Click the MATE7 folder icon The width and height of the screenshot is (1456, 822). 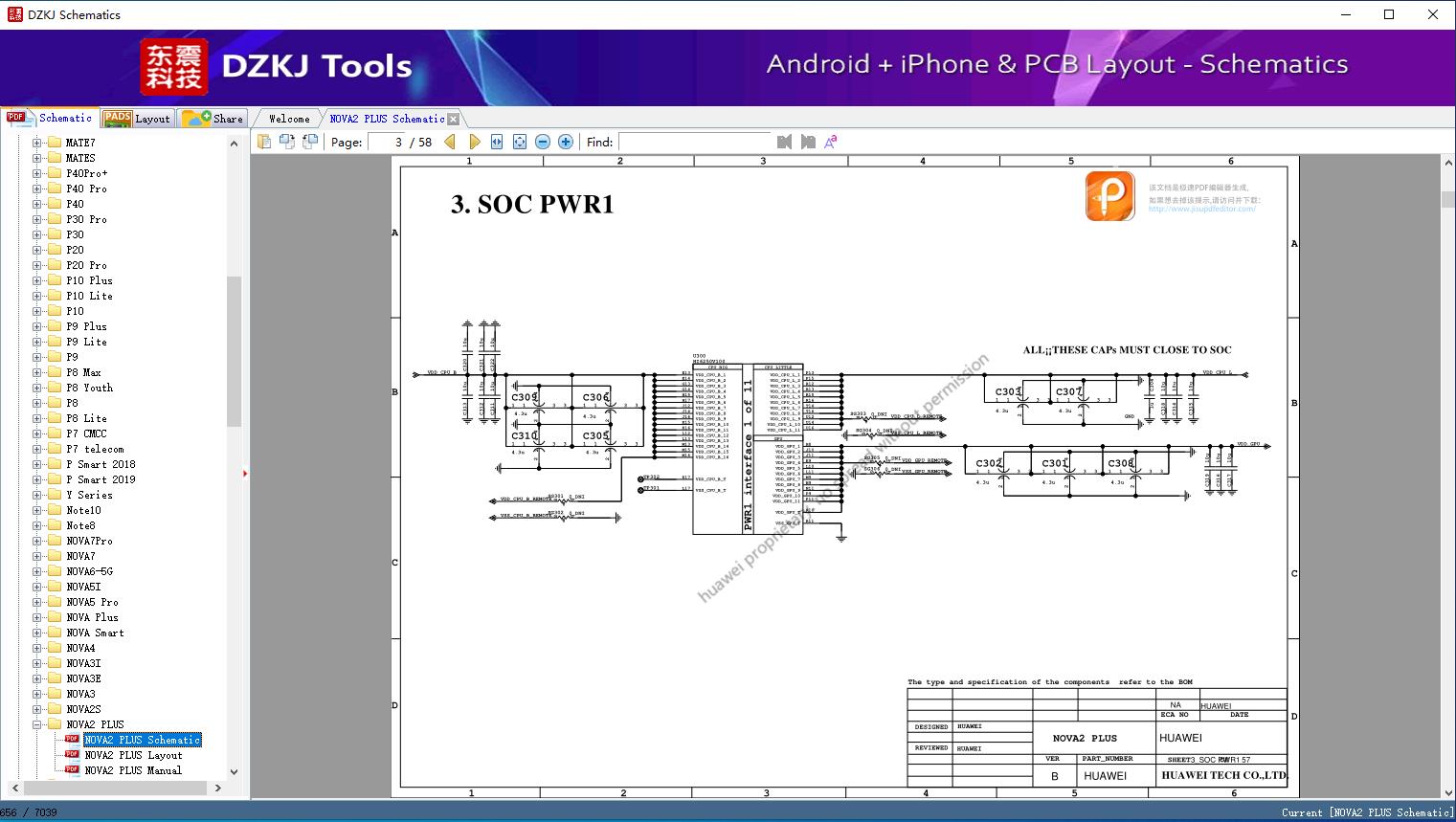pyautogui.click(x=55, y=143)
